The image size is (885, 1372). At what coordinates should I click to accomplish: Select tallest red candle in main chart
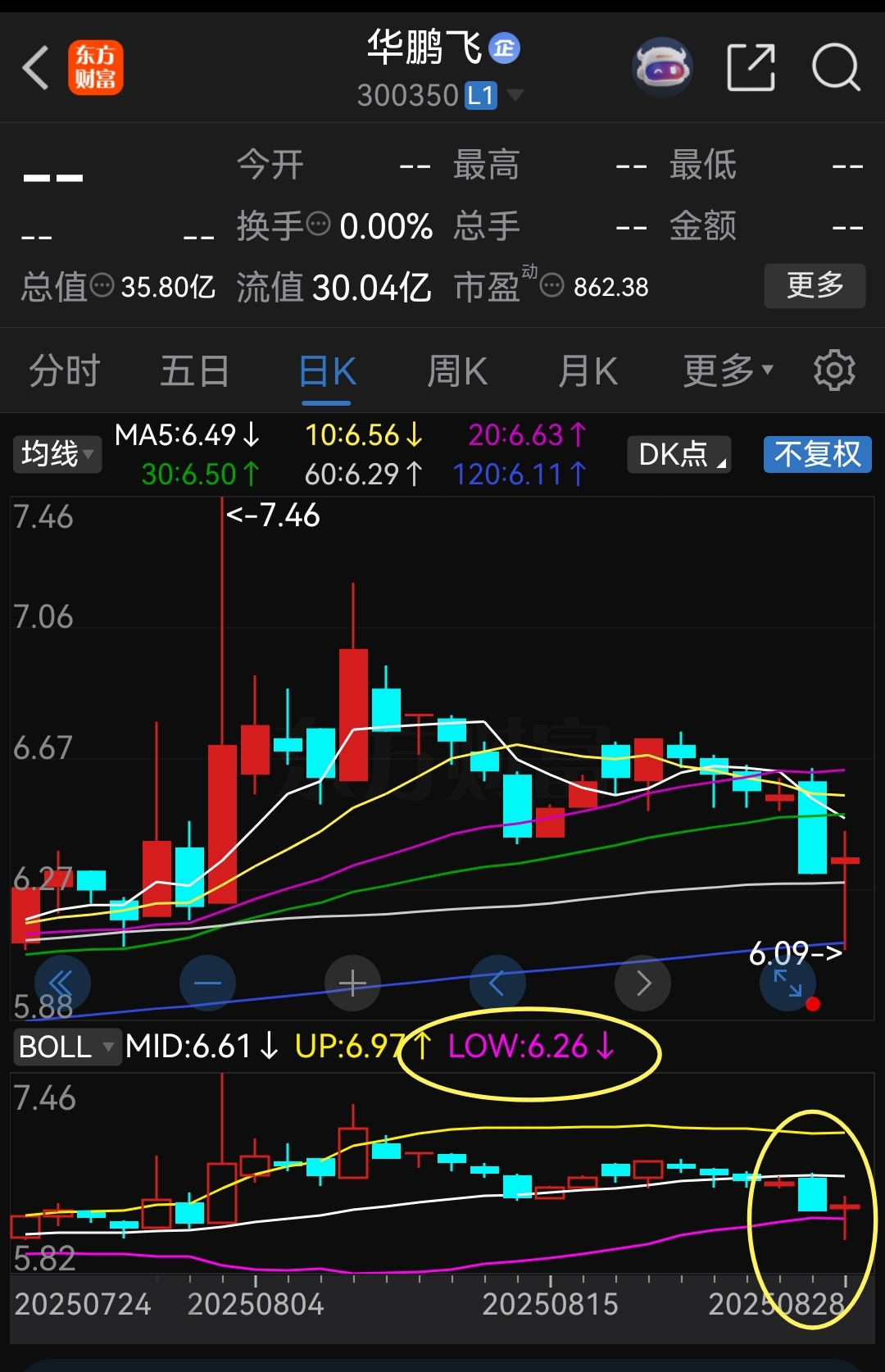coord(222,824)
